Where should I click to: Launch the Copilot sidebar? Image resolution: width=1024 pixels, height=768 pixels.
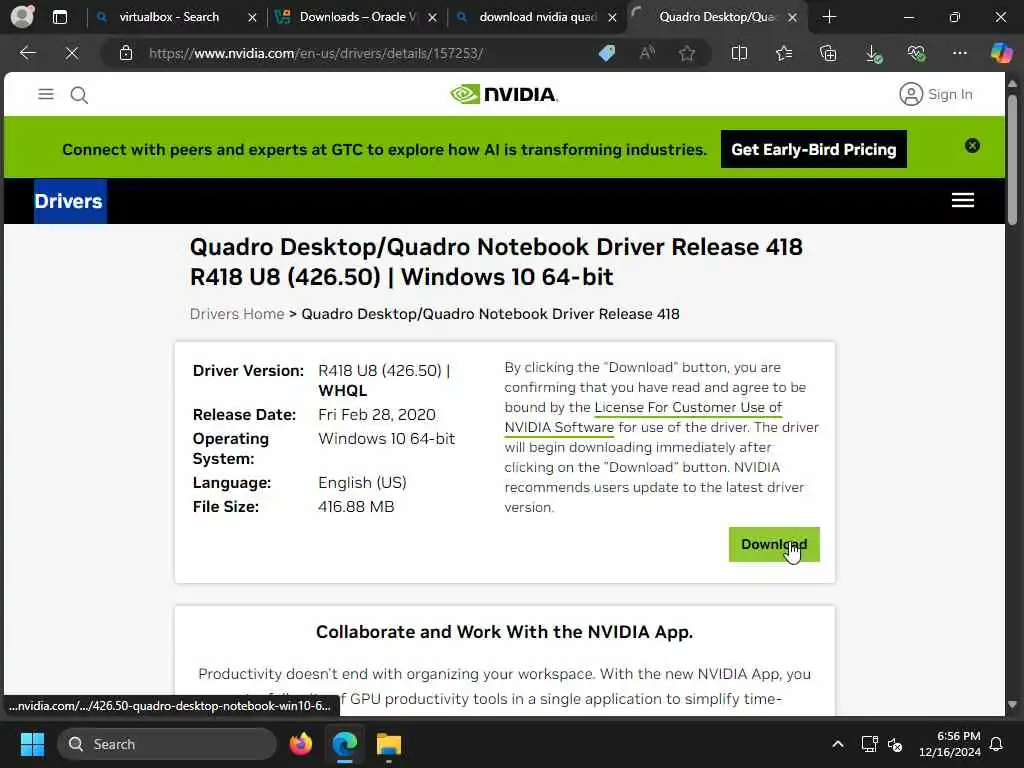[1001, 53]
